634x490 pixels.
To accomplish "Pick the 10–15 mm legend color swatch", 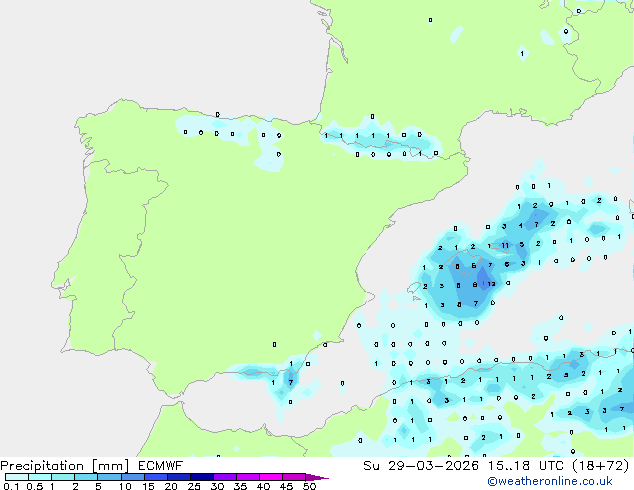I will click(132, 477).
